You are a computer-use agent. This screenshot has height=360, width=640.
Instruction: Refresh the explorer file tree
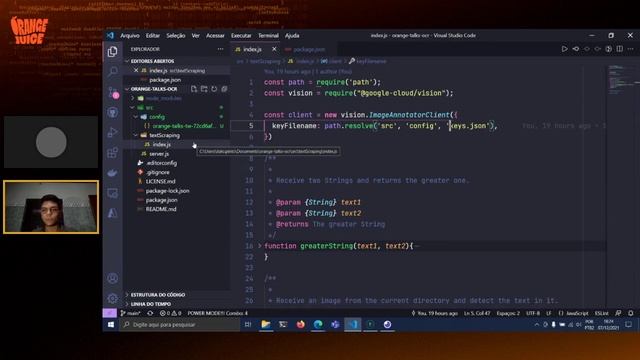(x=214, y=89)
